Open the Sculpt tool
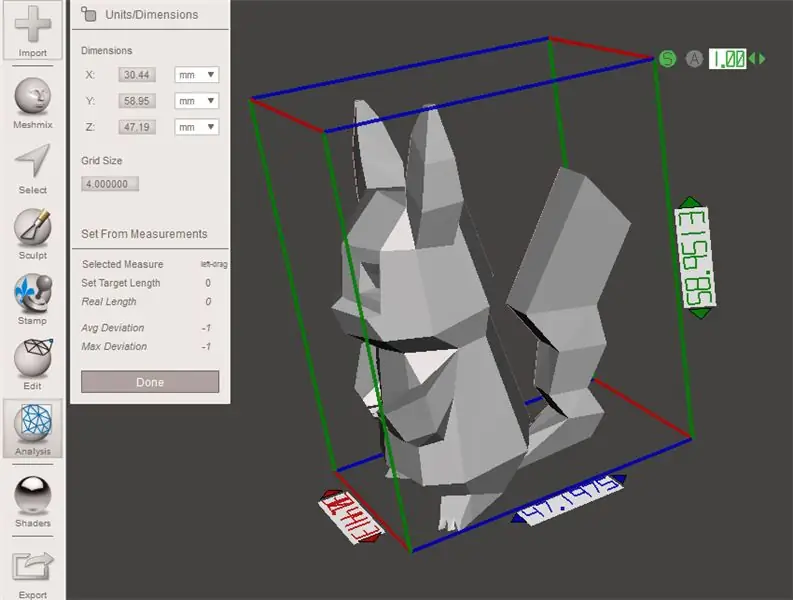 pos(33,234)
